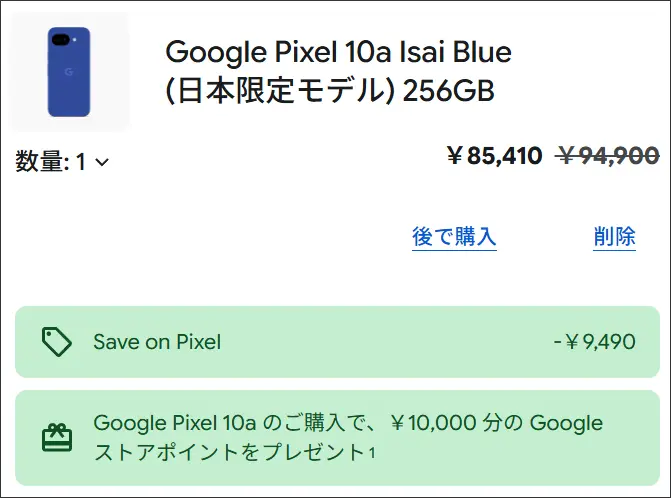Click the footnote superscript 1 after プレゼント
This screenshot has height=498, width=671.
click(x=371, y=452)
